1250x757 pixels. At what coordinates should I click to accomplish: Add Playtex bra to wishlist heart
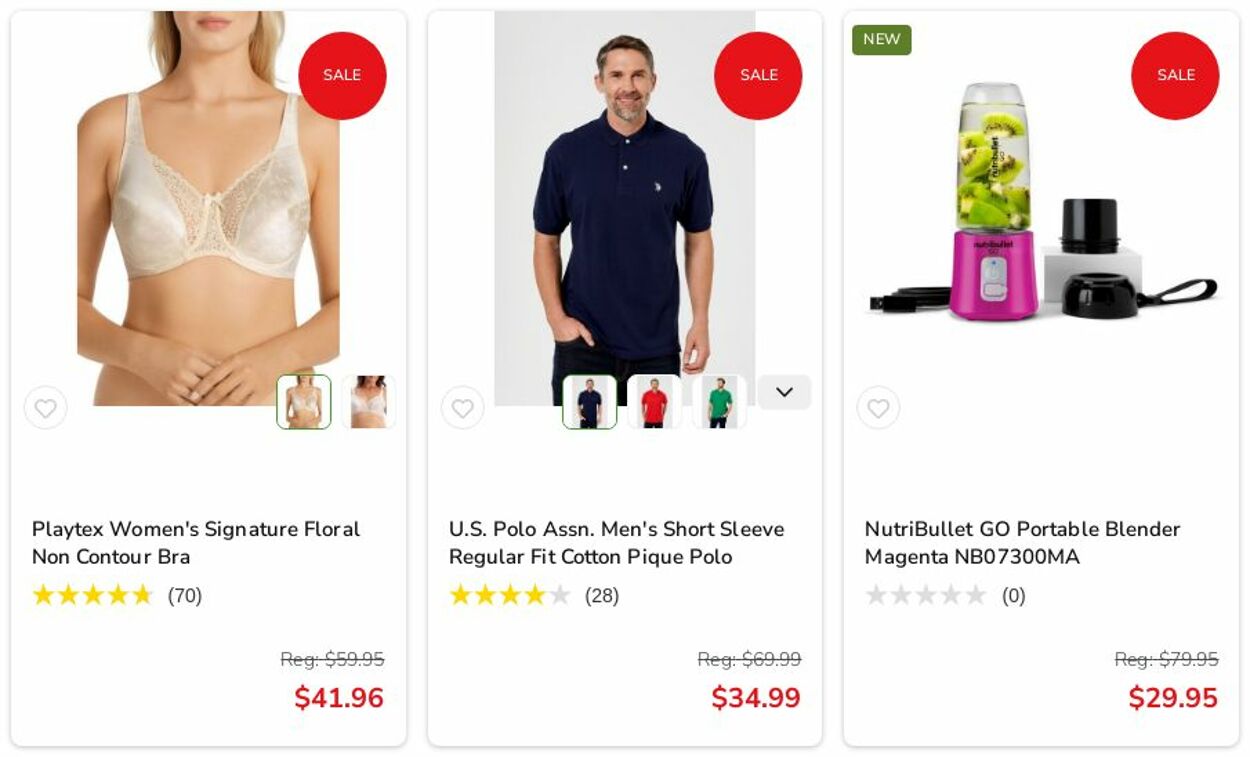pos(46,408)
